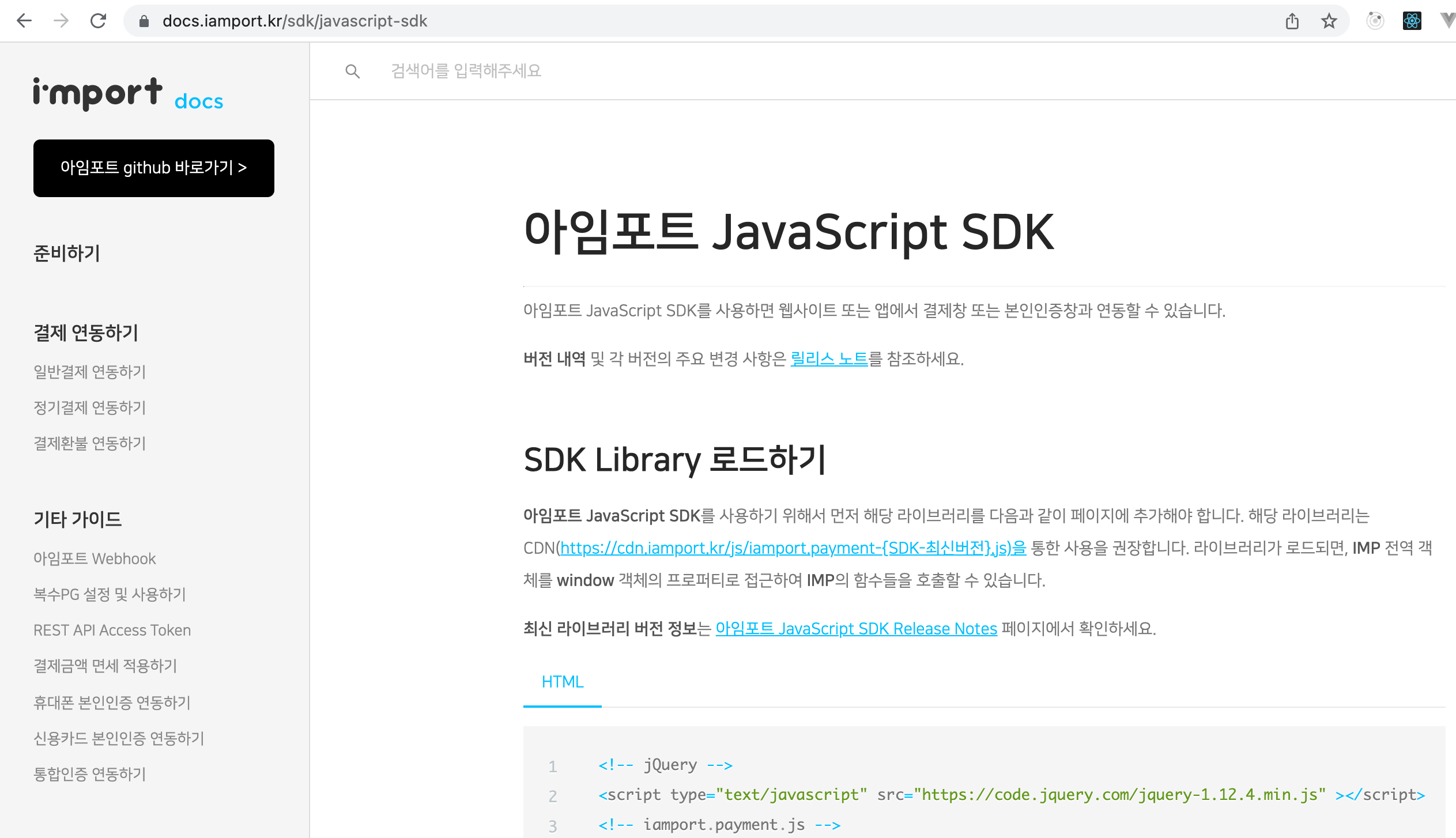Open REST API Access Token guide
Viewport: 1456px width, 838px height.
(x=112, y=630)
